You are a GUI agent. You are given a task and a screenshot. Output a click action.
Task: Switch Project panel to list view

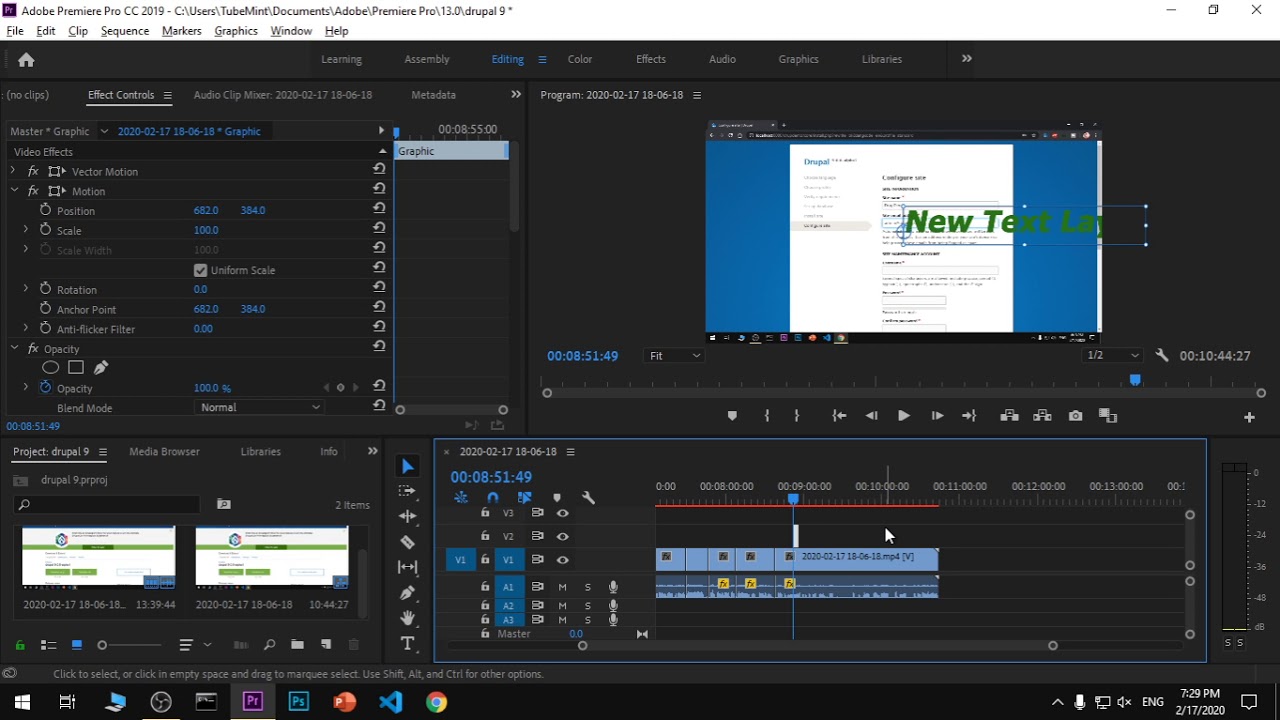[x=48, y=645]
